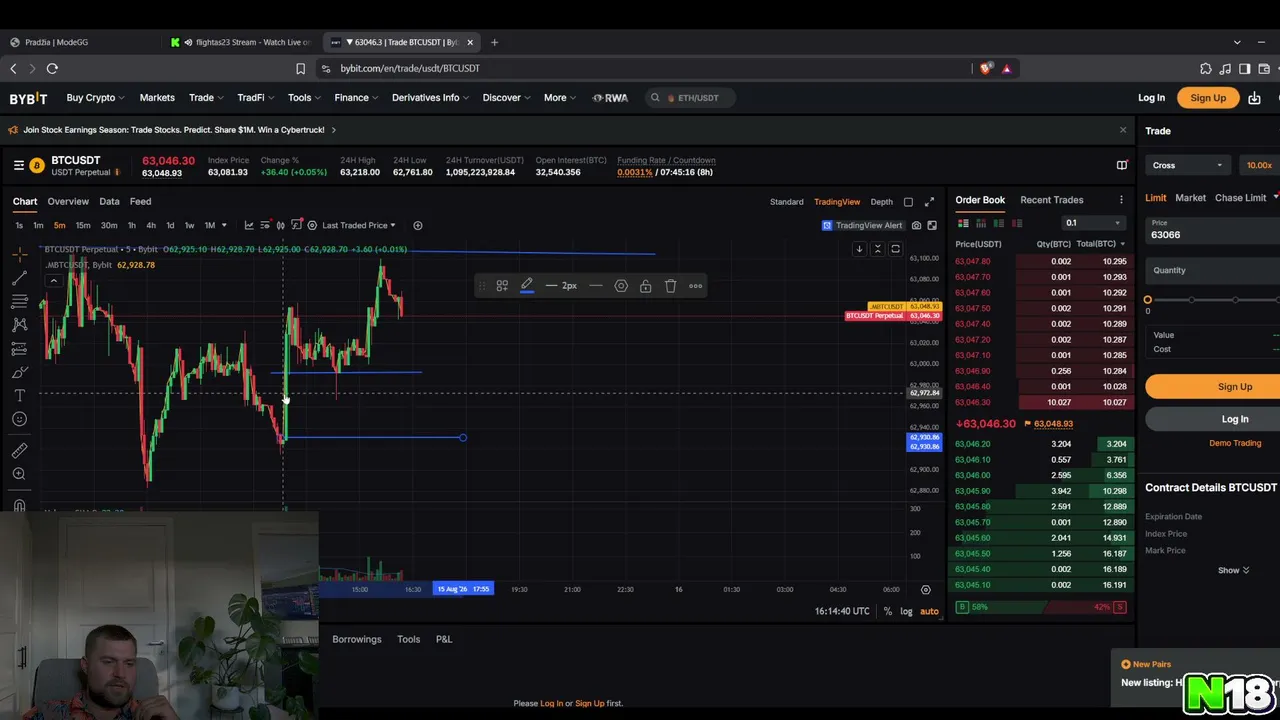Select the crosshair cursor tool

[19, 256]
